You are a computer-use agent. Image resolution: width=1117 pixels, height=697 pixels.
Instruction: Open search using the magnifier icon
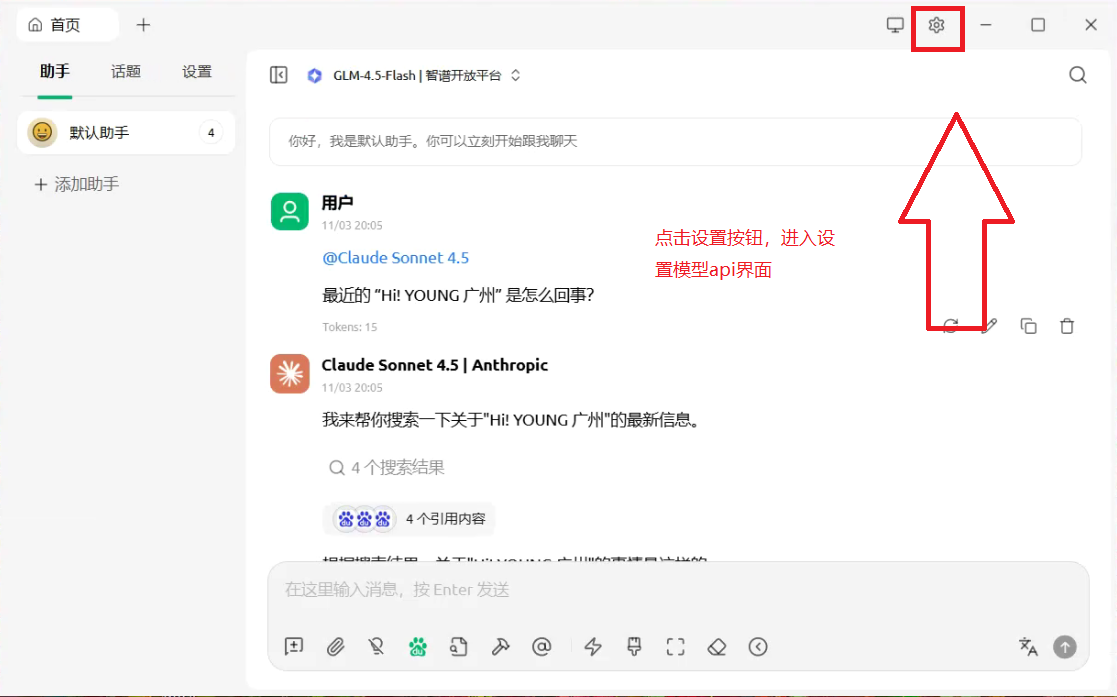[x=1077, y=74]
